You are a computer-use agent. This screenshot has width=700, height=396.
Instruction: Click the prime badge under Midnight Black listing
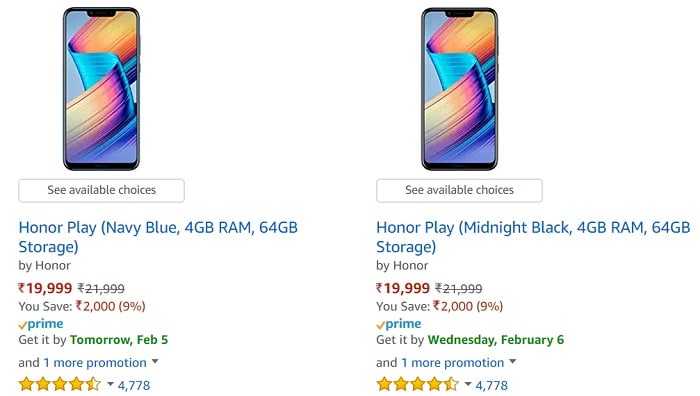(x=399, y=324)
